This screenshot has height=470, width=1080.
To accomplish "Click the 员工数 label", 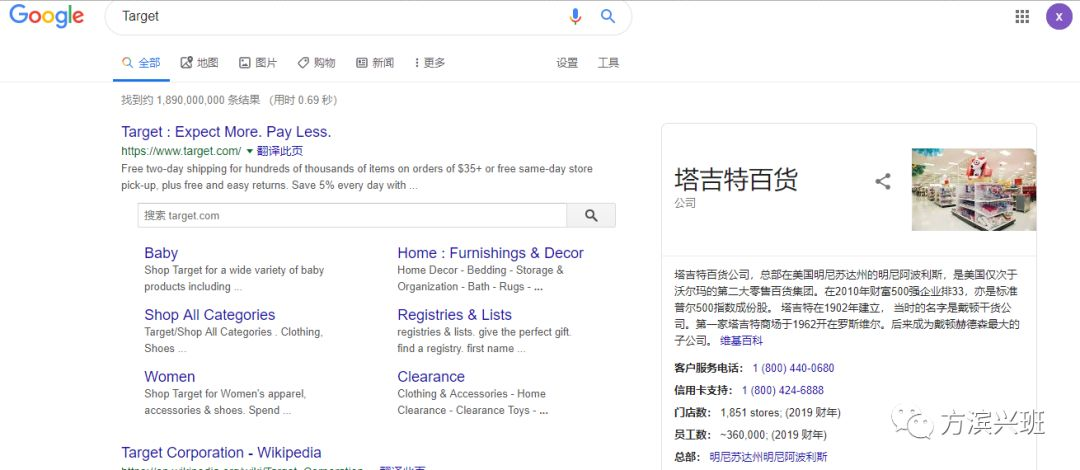I will pos(693,435).
